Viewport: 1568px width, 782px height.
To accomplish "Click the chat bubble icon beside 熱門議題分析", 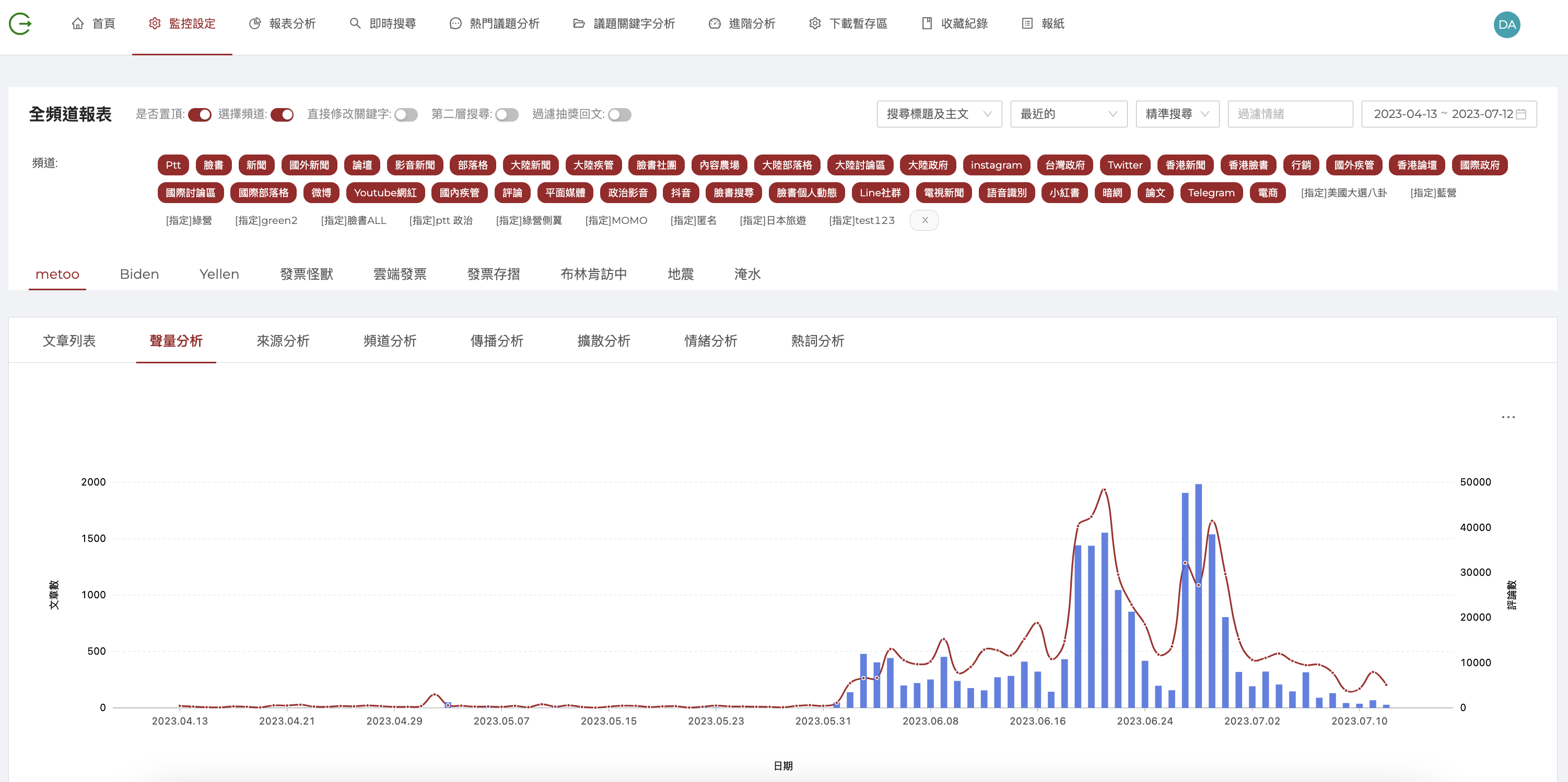I will pyautogui.click(x=455, y=23).
